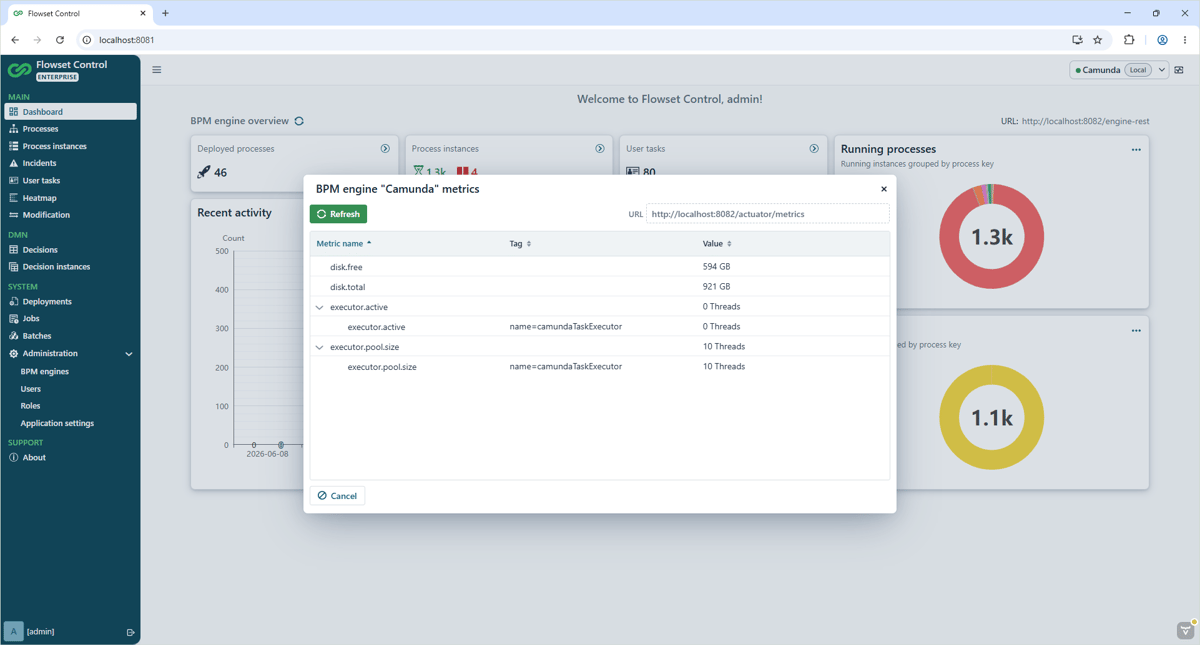Viewport: 1200px width, 645px height.
Task: Close the Flowset Control browser tab
Action: [x=143, y=13]
